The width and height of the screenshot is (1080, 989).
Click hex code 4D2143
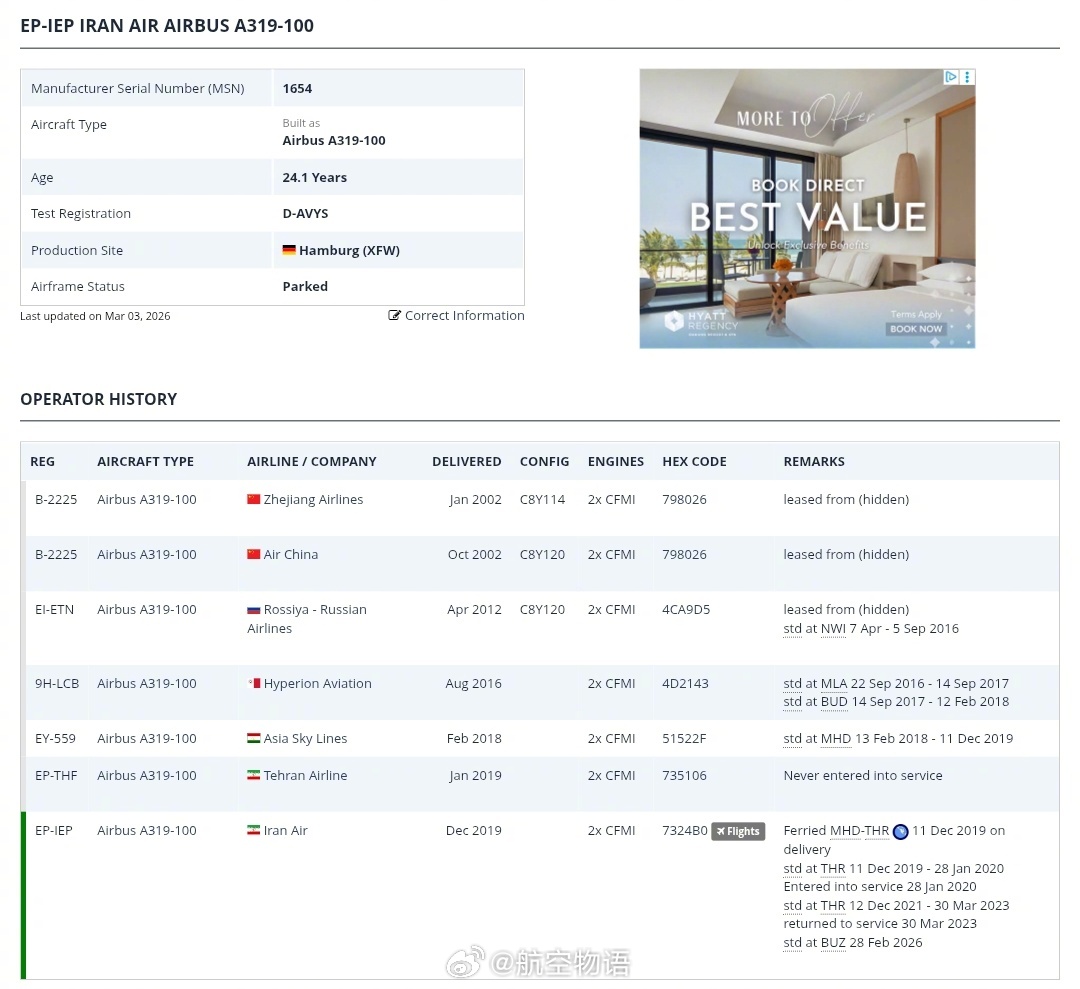(685, 683)
